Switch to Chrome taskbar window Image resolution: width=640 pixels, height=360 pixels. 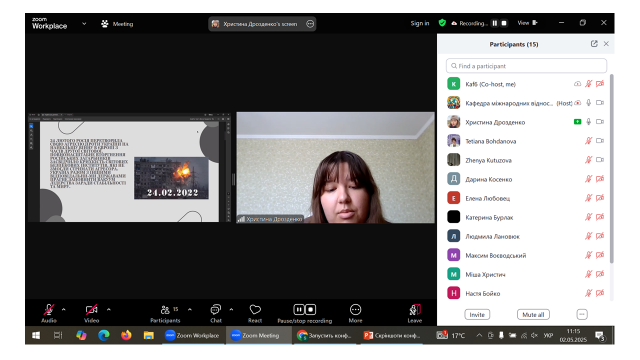pos(325,336)
